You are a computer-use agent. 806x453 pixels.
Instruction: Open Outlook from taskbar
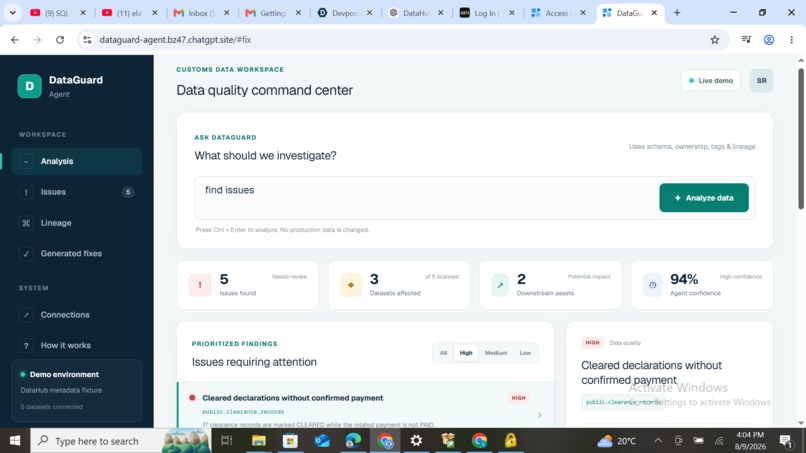pos(322,441)
